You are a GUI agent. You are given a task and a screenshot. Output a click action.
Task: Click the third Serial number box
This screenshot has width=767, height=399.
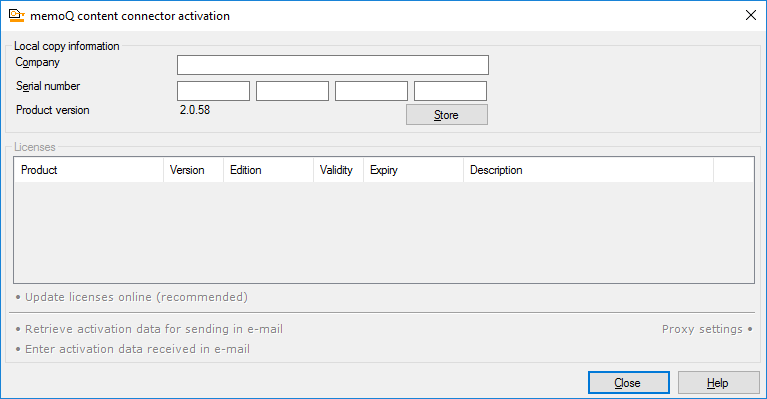click(371, 91)
